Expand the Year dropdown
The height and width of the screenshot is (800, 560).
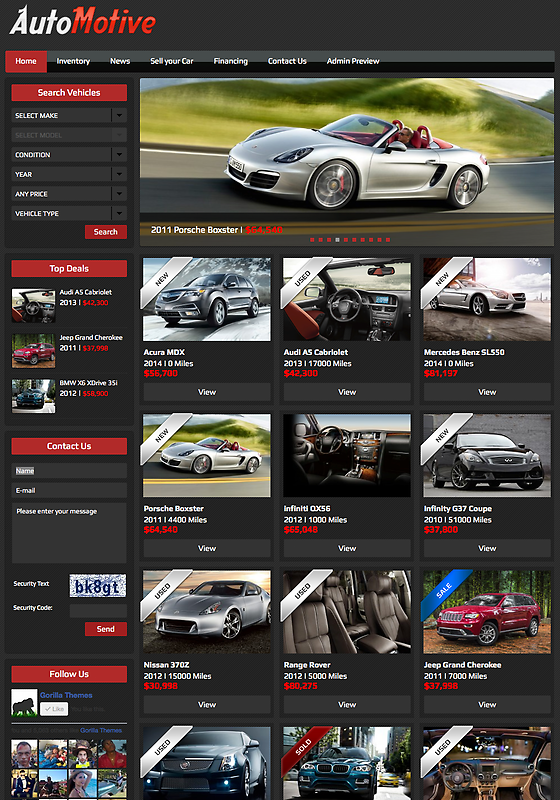coord(69,174)
